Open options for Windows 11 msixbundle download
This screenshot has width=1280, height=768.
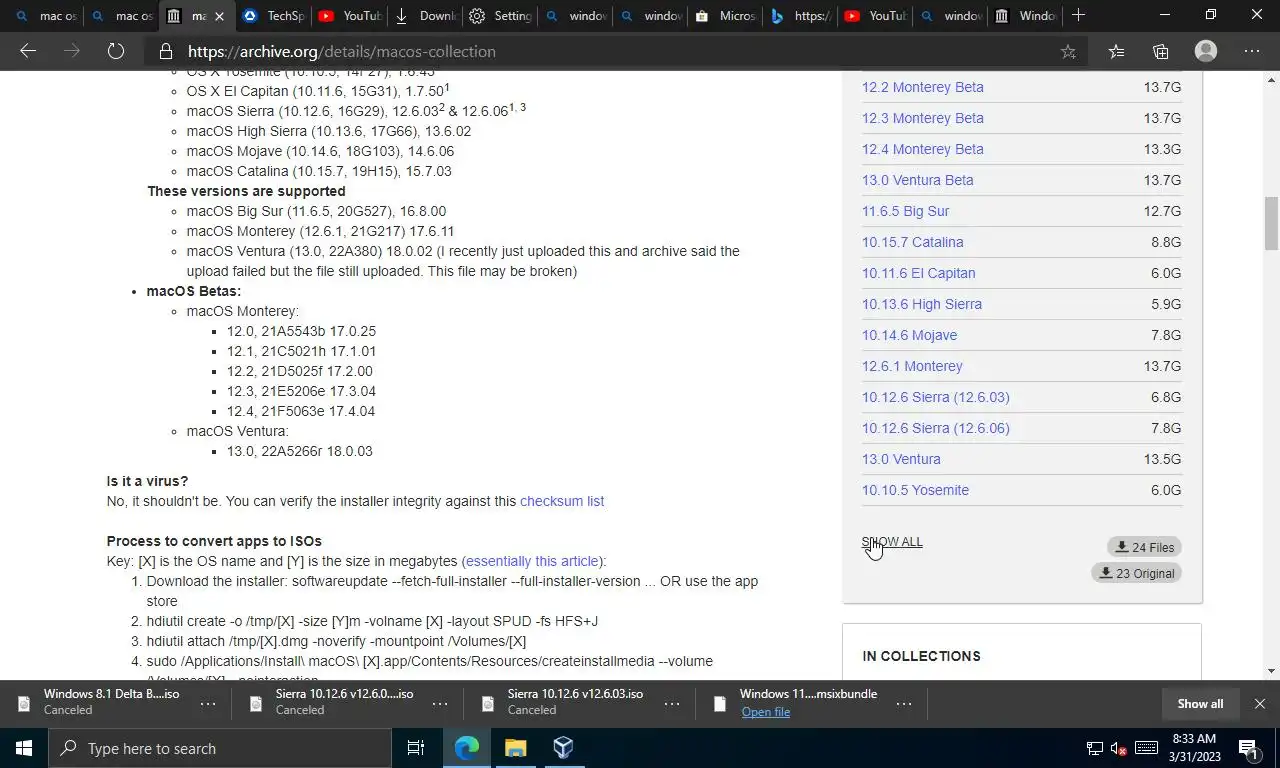pos(904,703)
